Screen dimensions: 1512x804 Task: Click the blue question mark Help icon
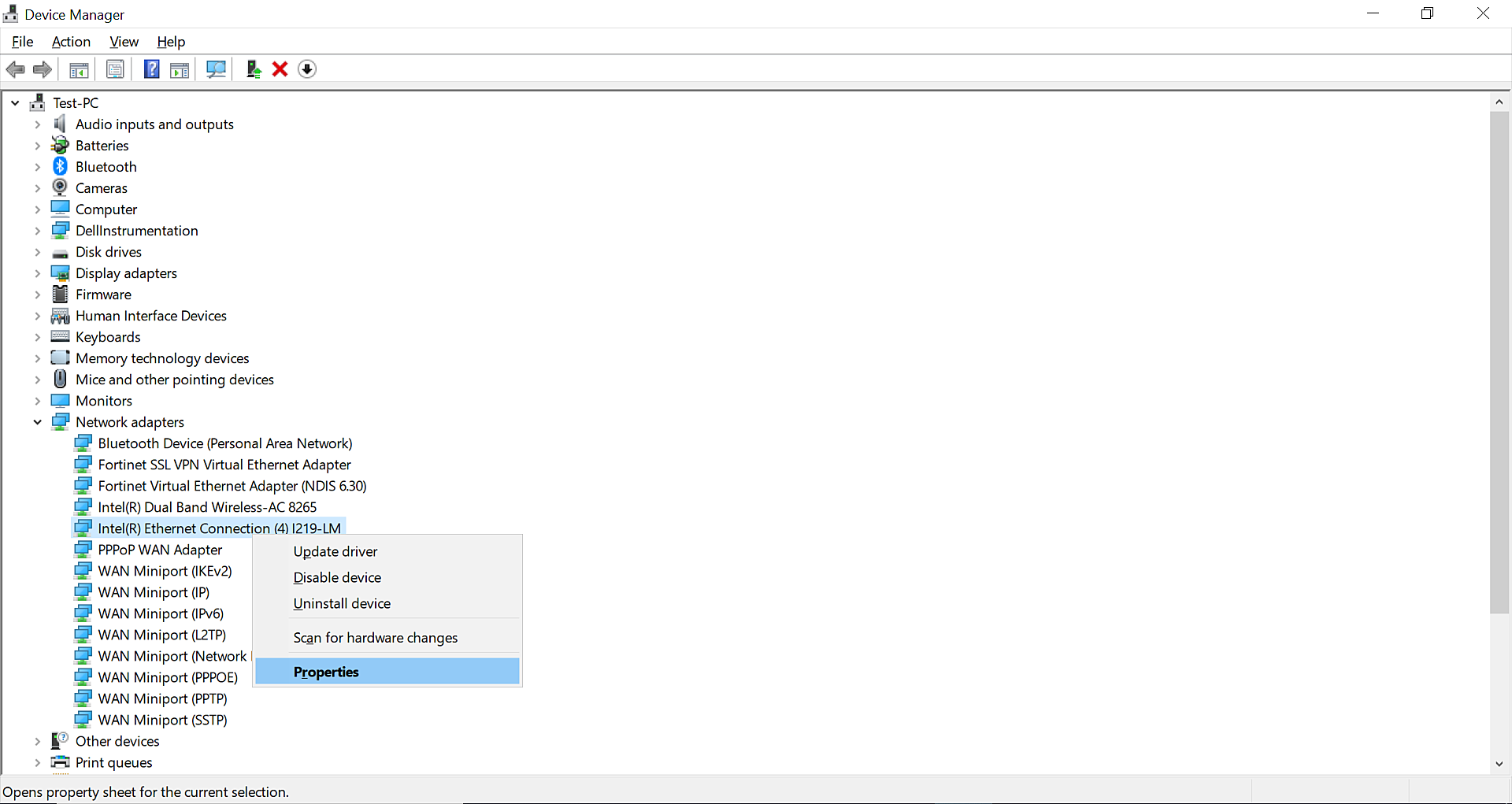(152, 69)
